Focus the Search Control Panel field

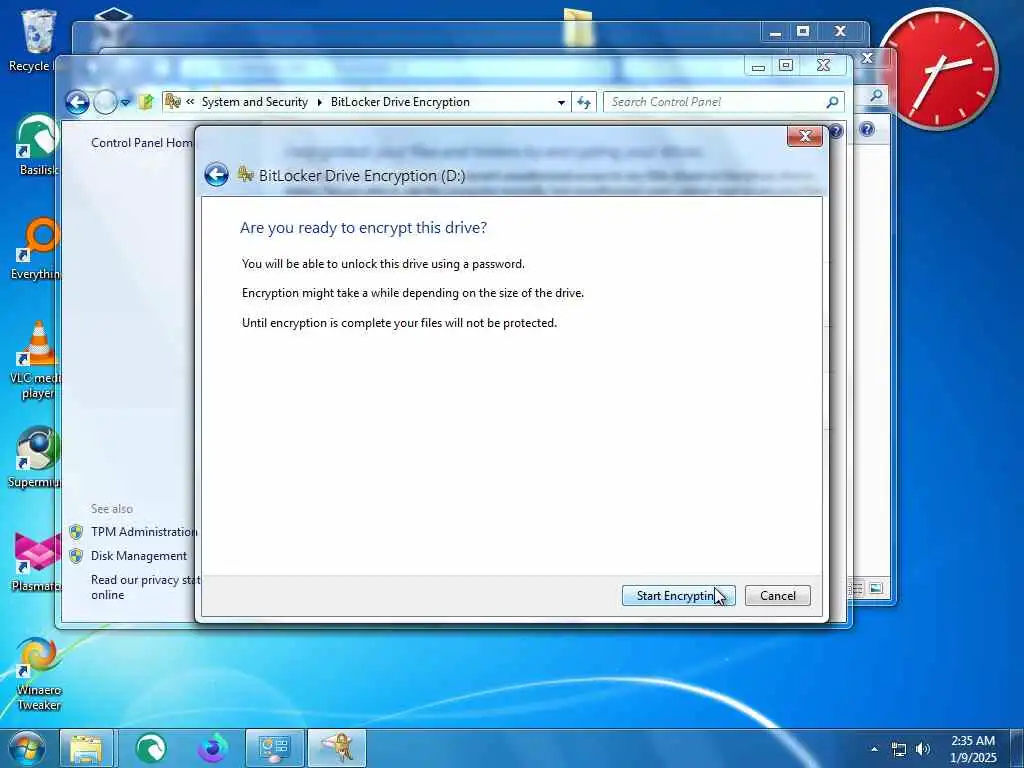717,102
